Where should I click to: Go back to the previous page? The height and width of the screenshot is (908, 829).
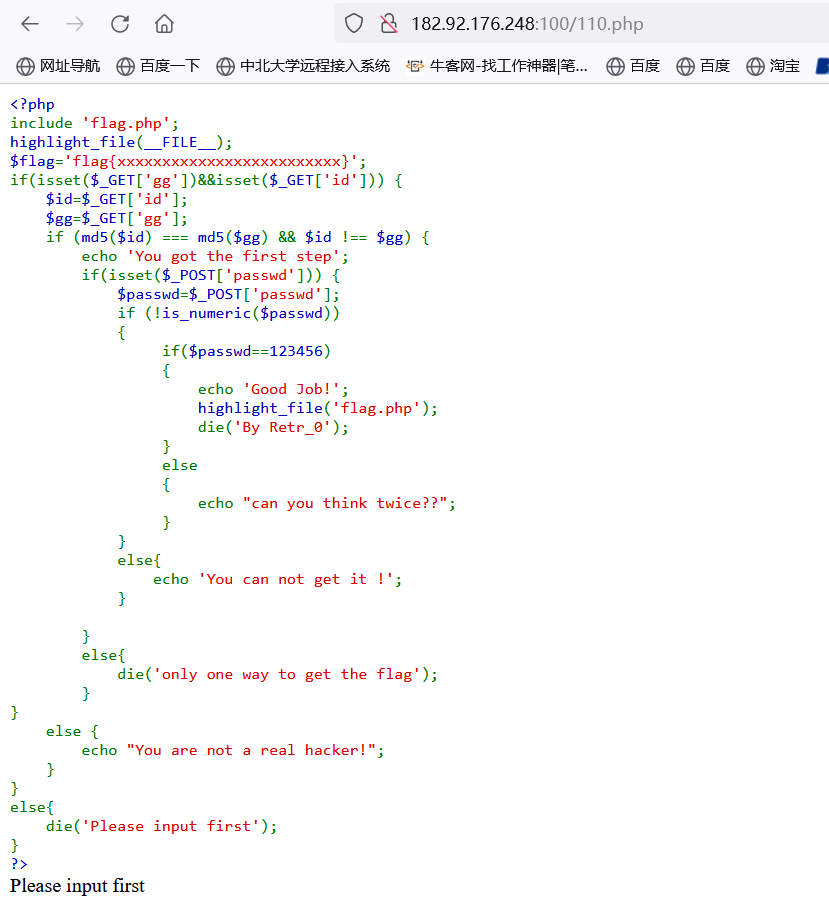point(30,24)
